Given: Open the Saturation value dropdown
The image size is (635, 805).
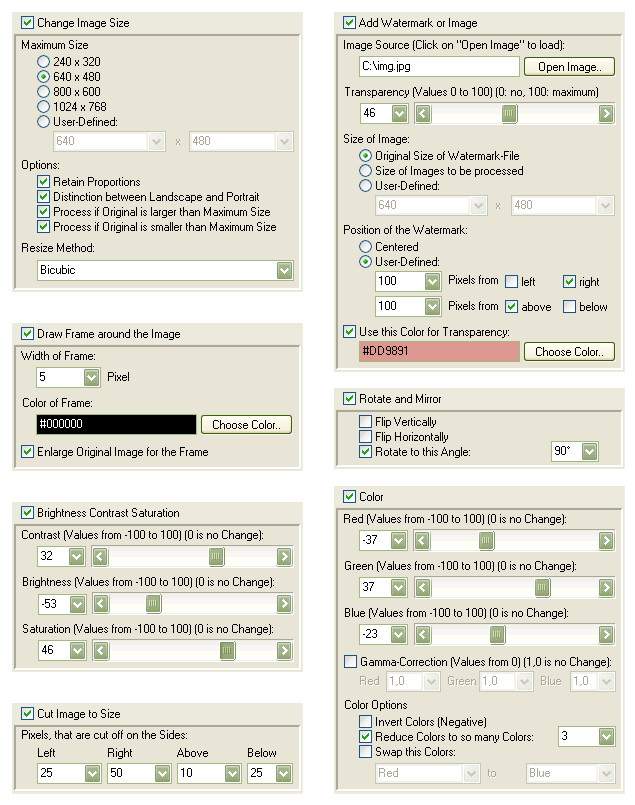Looking at the screenshot, I should (x=78, y=651).
